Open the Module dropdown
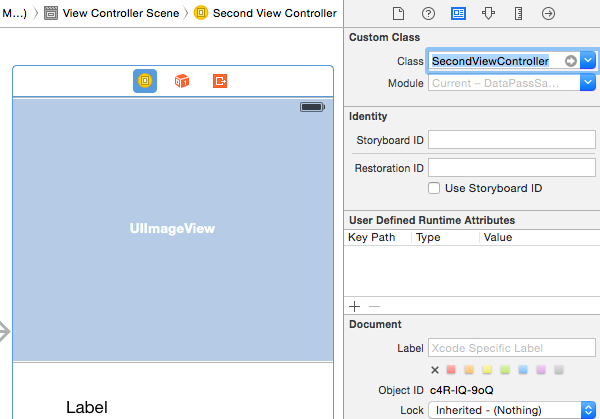 coord(588,83)
